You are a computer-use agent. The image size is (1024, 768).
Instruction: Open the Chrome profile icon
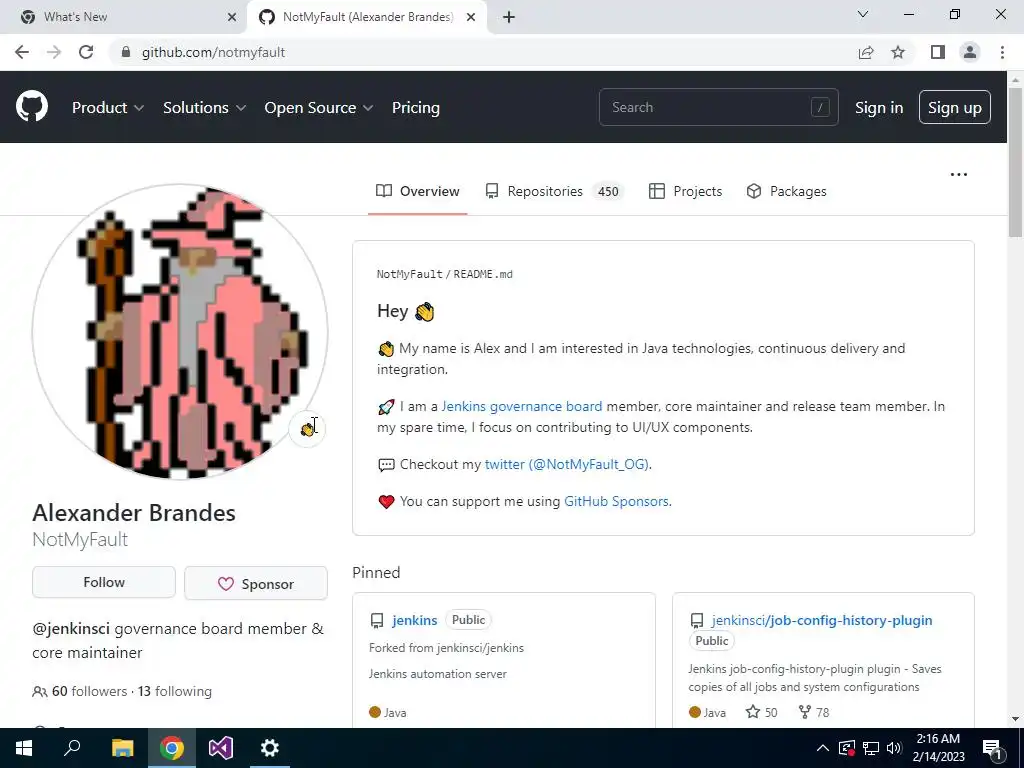[x=970, y=52]
